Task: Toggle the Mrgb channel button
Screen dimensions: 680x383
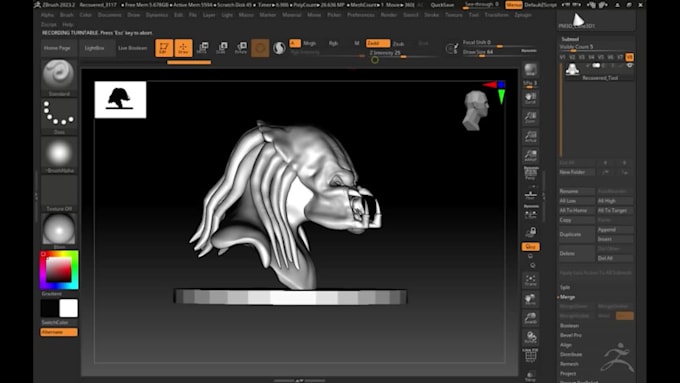Action: 310,43
